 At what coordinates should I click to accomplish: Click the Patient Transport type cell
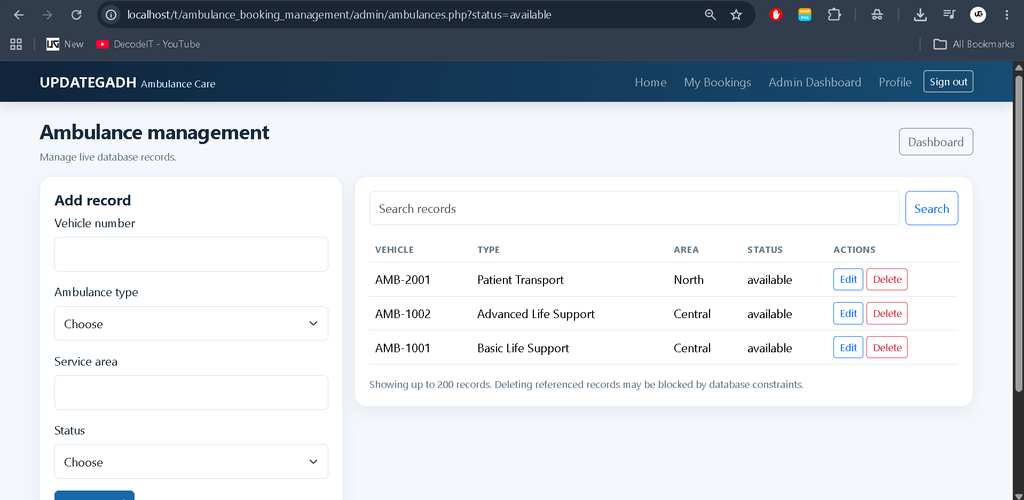pos(520,280)
